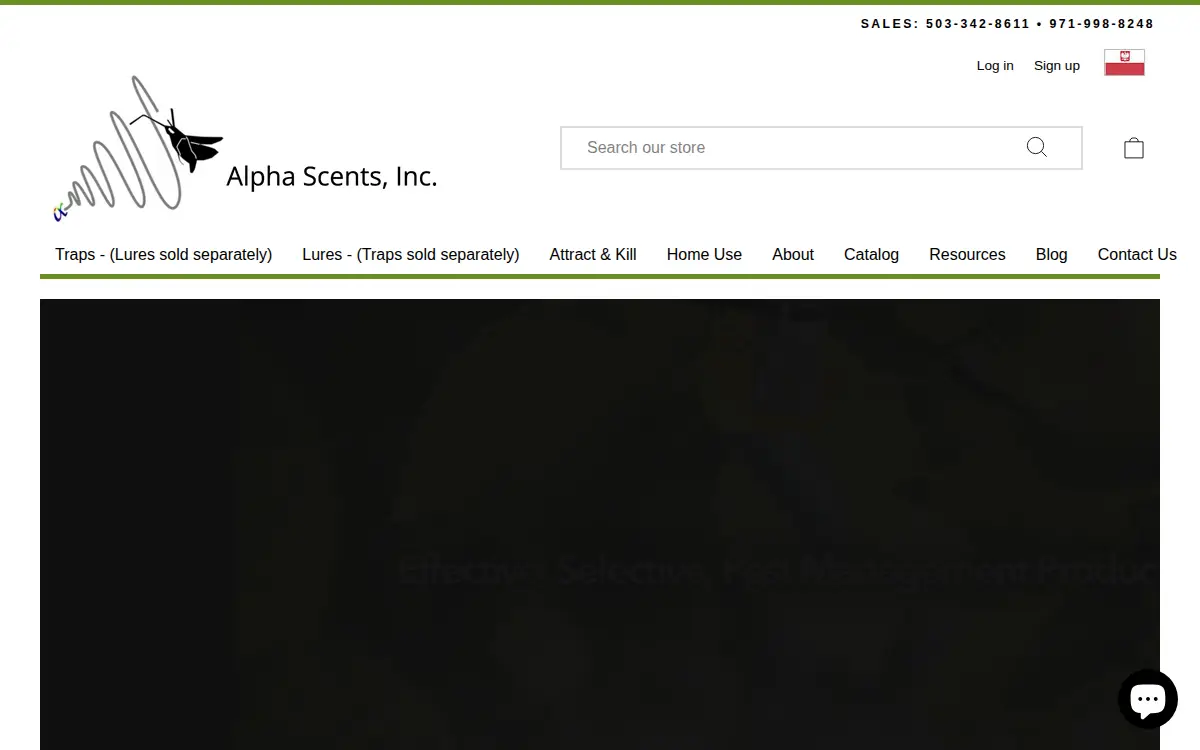Screen dimensions: 1200x750
Task: Click the sales number 503-342-8611
Action: click(977, 24)
